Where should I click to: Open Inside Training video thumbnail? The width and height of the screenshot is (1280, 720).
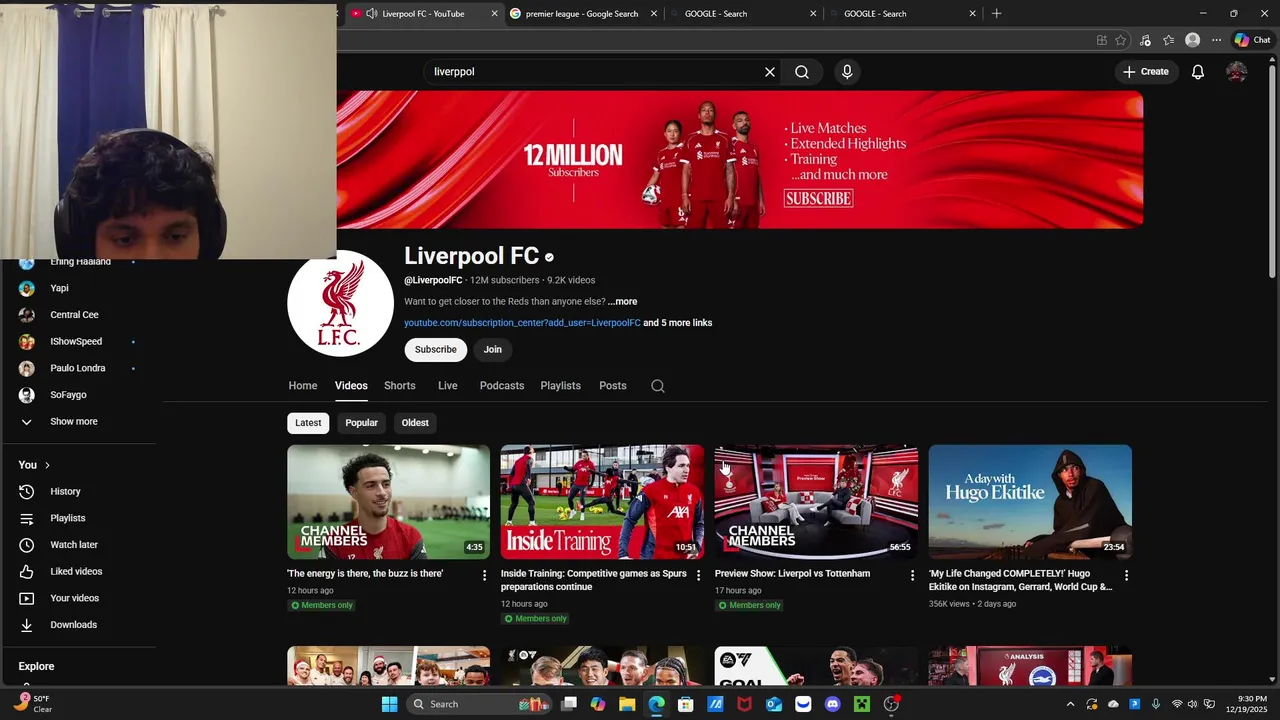(x=602, y=502)
